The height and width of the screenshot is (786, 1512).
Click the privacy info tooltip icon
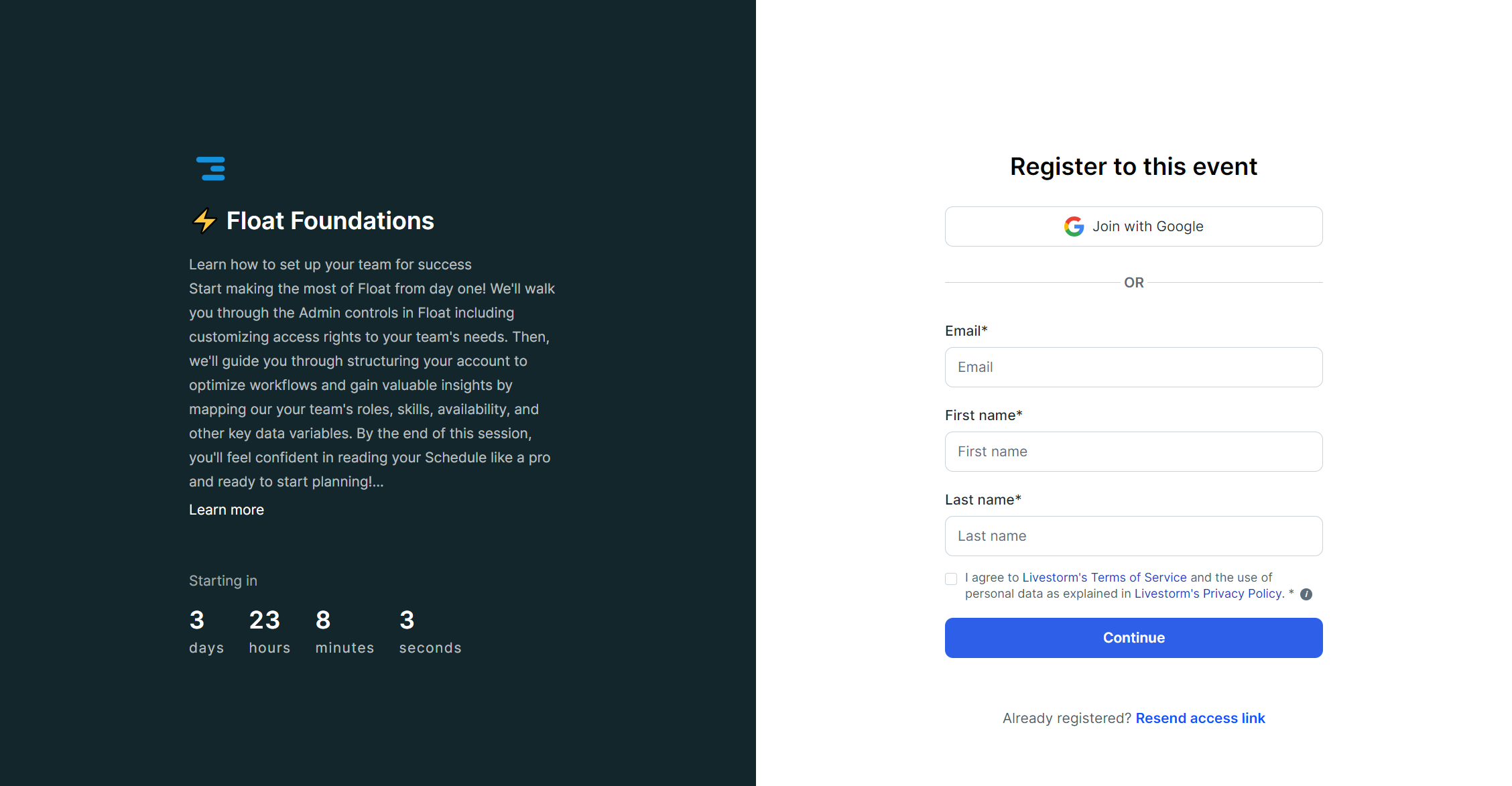(x=1306, y=594)
